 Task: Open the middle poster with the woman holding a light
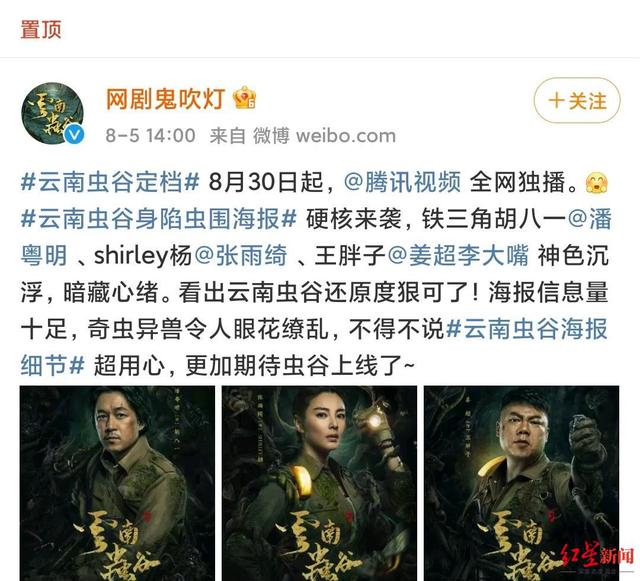click(x=319, y=483)
